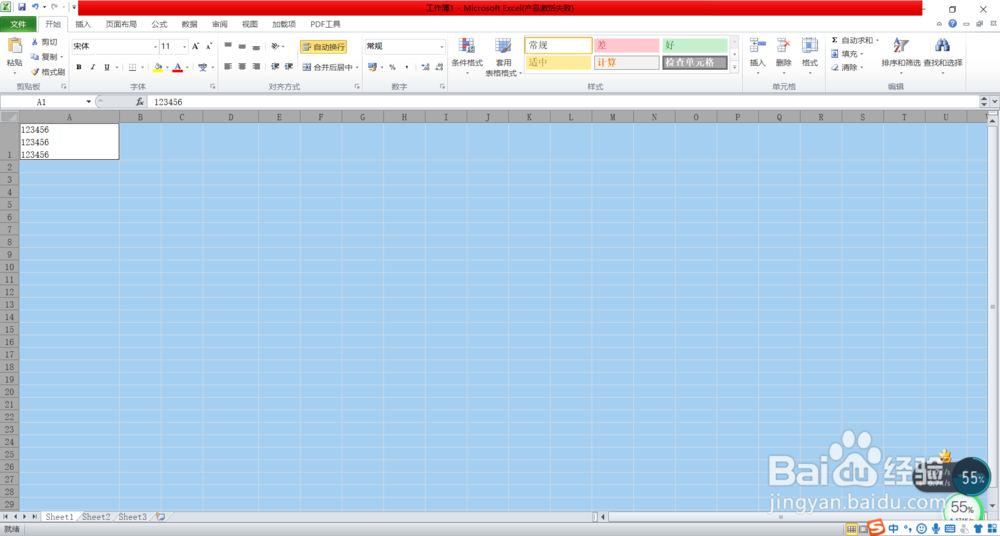Click the Cut (剪切) scissors icon
The image size is (1000, 536).
tap(35, 42)
